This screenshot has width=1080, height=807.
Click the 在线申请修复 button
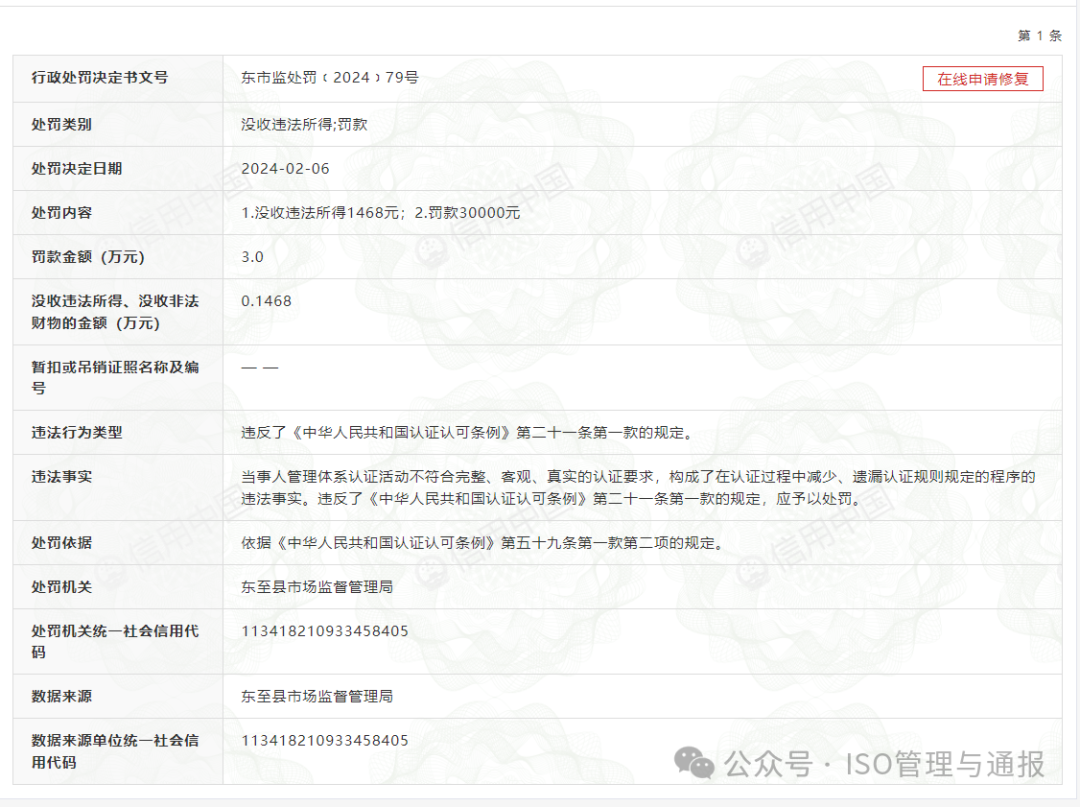coord(983,78)
